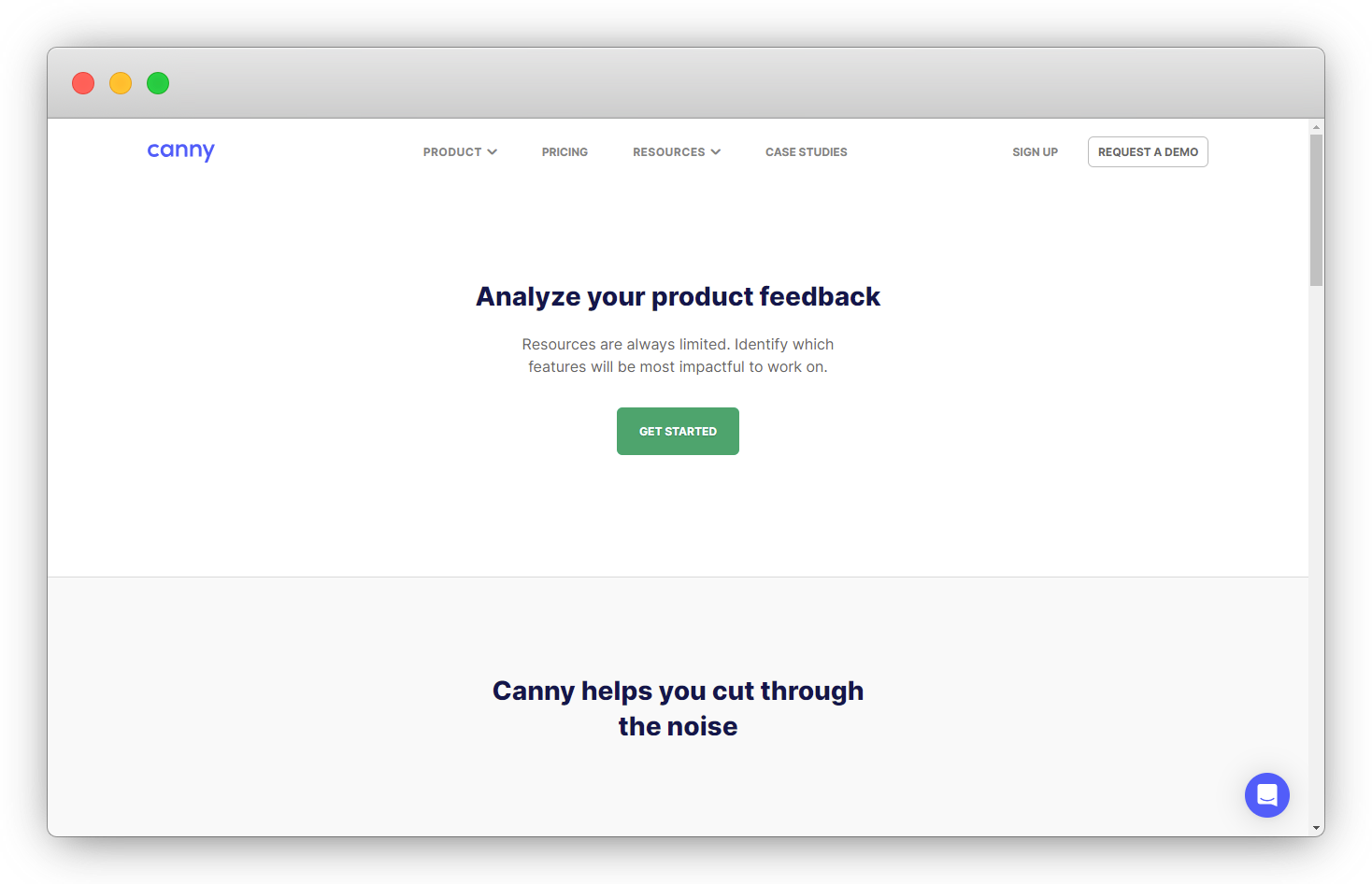Image resolution: width=1372 pixels, height=884 pixels.
Task: Click the scrollbar down arrow
Action: pos(1316,827)
